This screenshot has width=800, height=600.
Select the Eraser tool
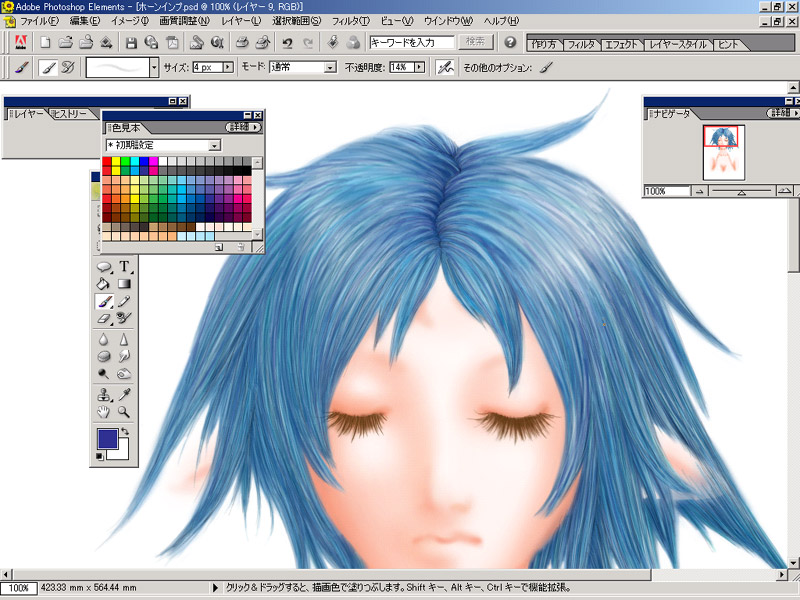[x=104, y=319]
